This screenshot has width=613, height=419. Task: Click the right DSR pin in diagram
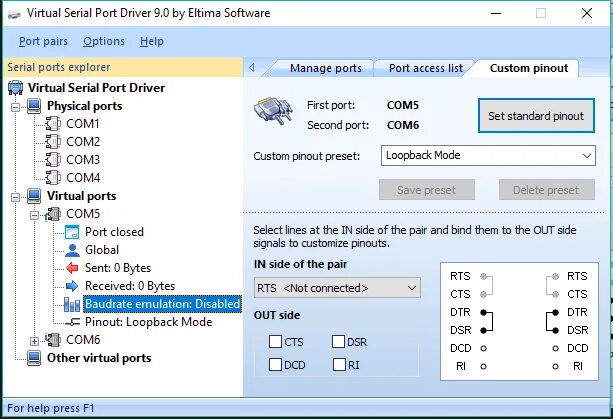coord(555,330)
